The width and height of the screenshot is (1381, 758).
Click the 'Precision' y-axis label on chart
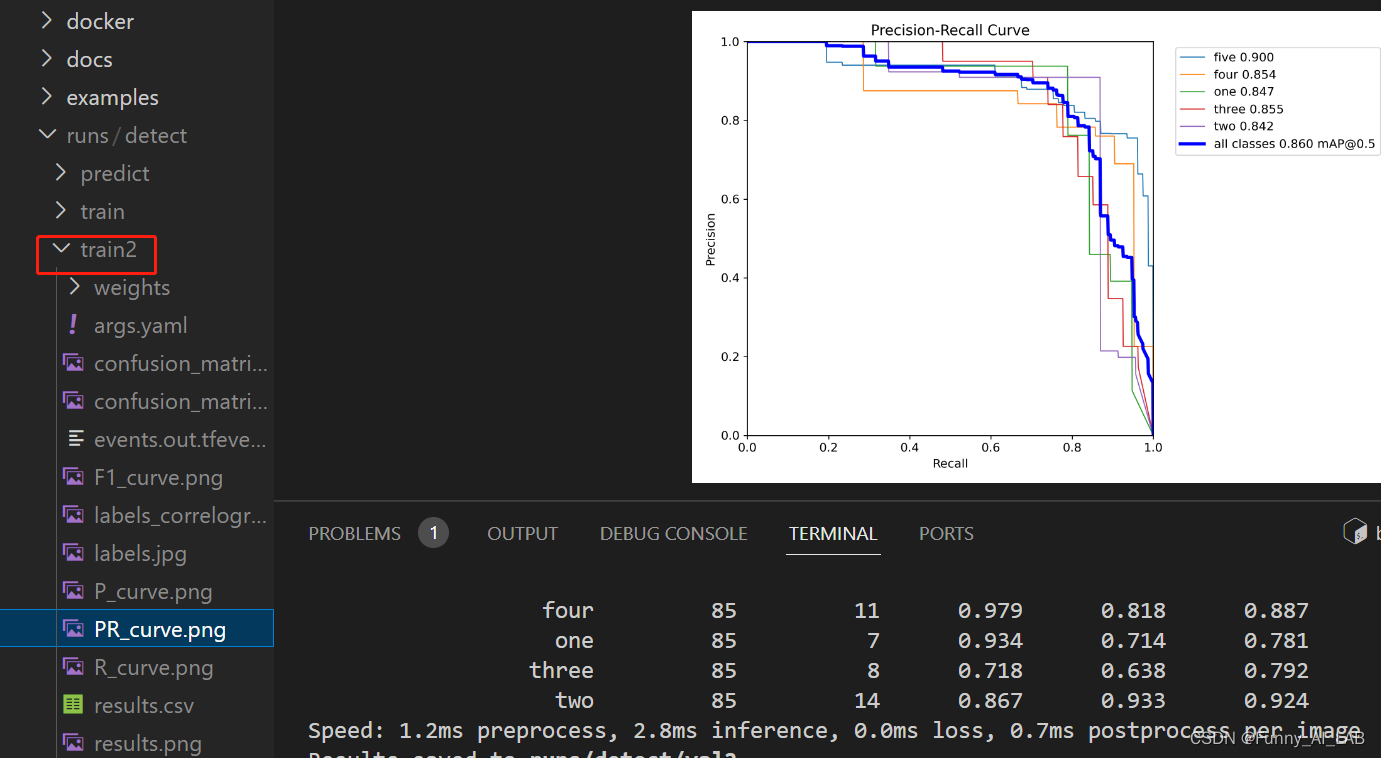(711, 239)
